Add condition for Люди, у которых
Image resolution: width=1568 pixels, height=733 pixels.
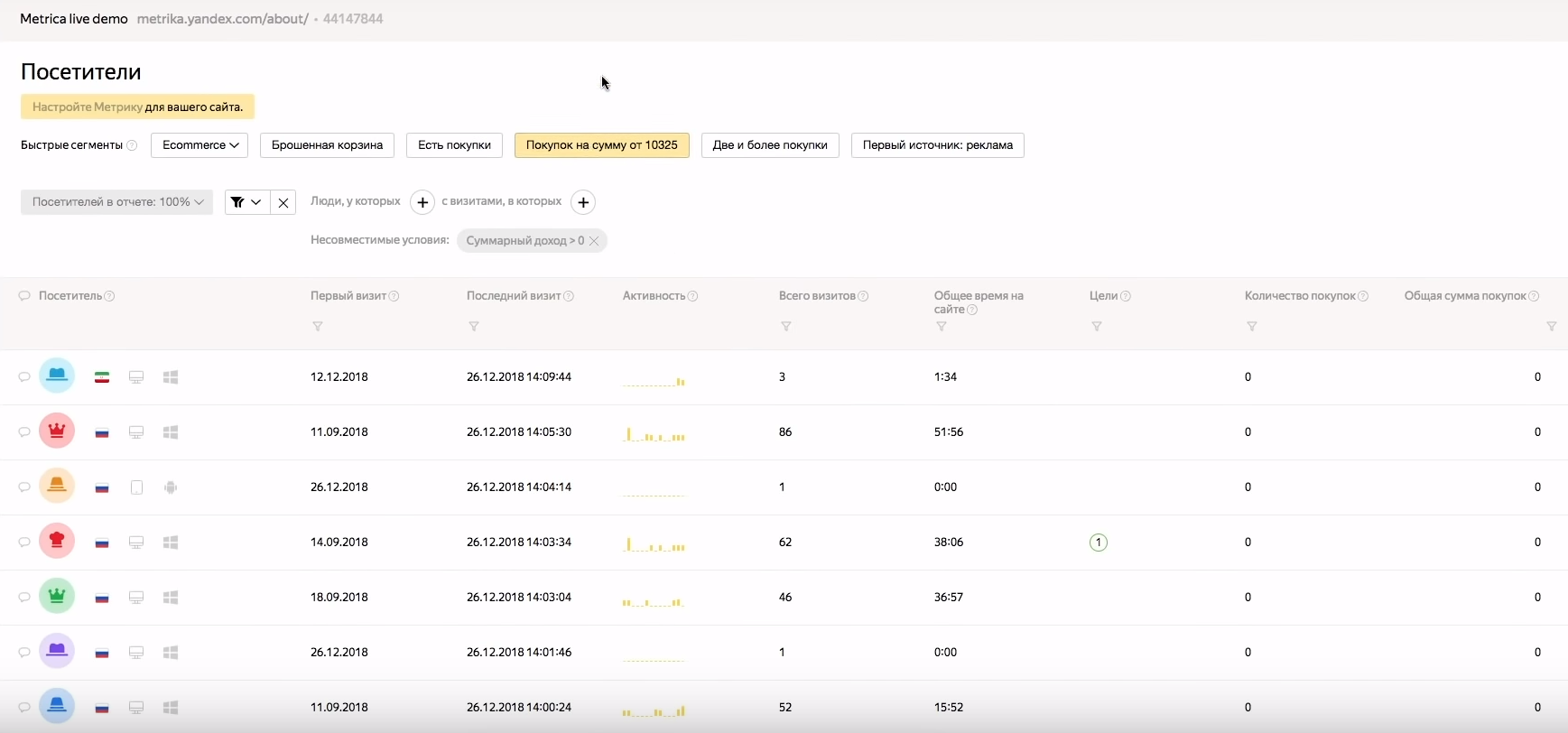(422, 202)
